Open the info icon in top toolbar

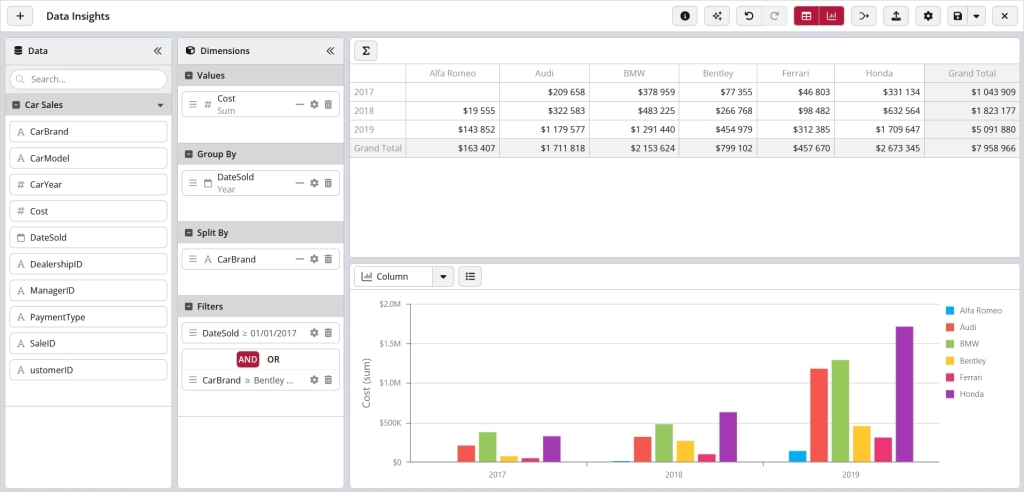click(685, 16)
